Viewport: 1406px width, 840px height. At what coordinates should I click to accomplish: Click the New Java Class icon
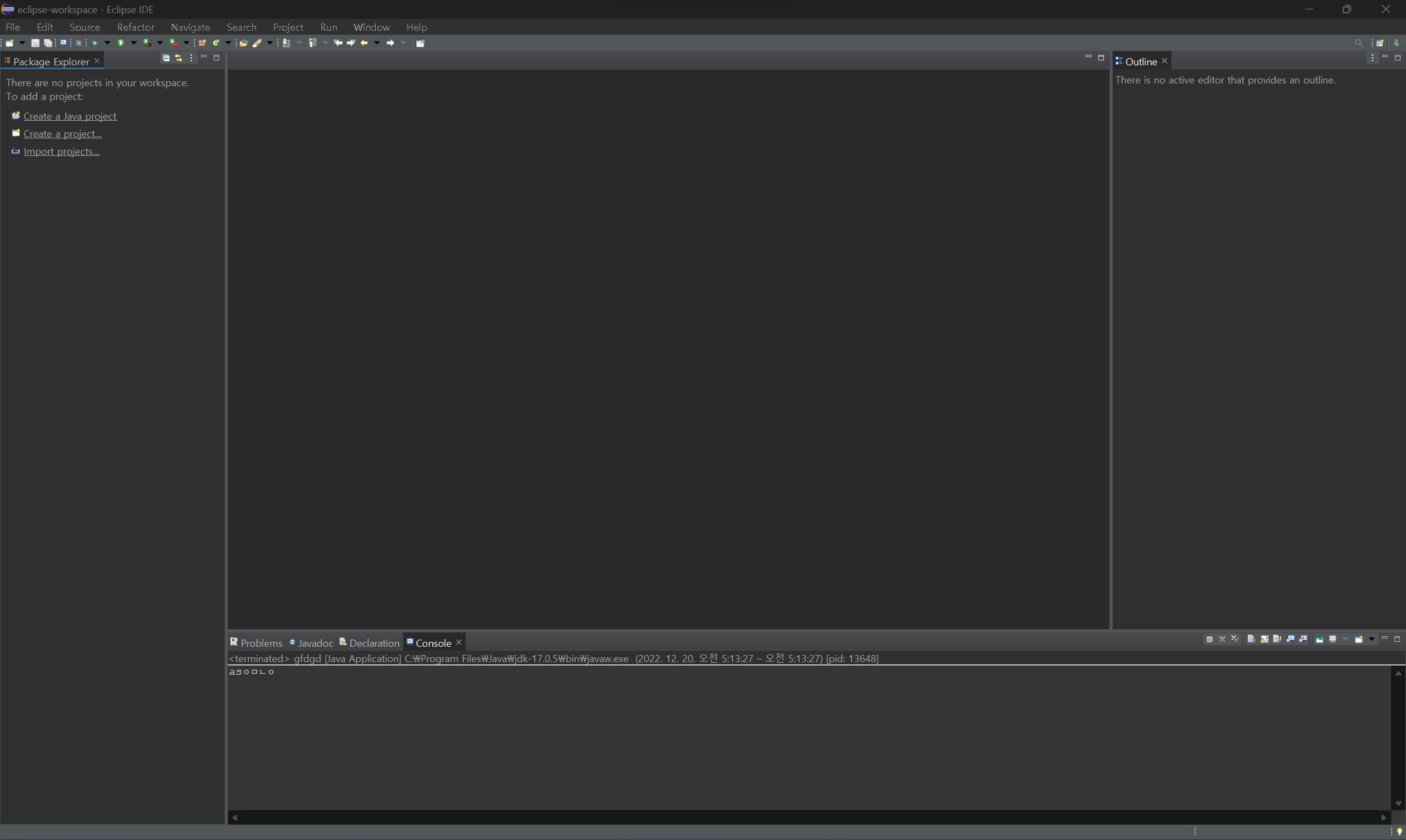tap(216, 43)
